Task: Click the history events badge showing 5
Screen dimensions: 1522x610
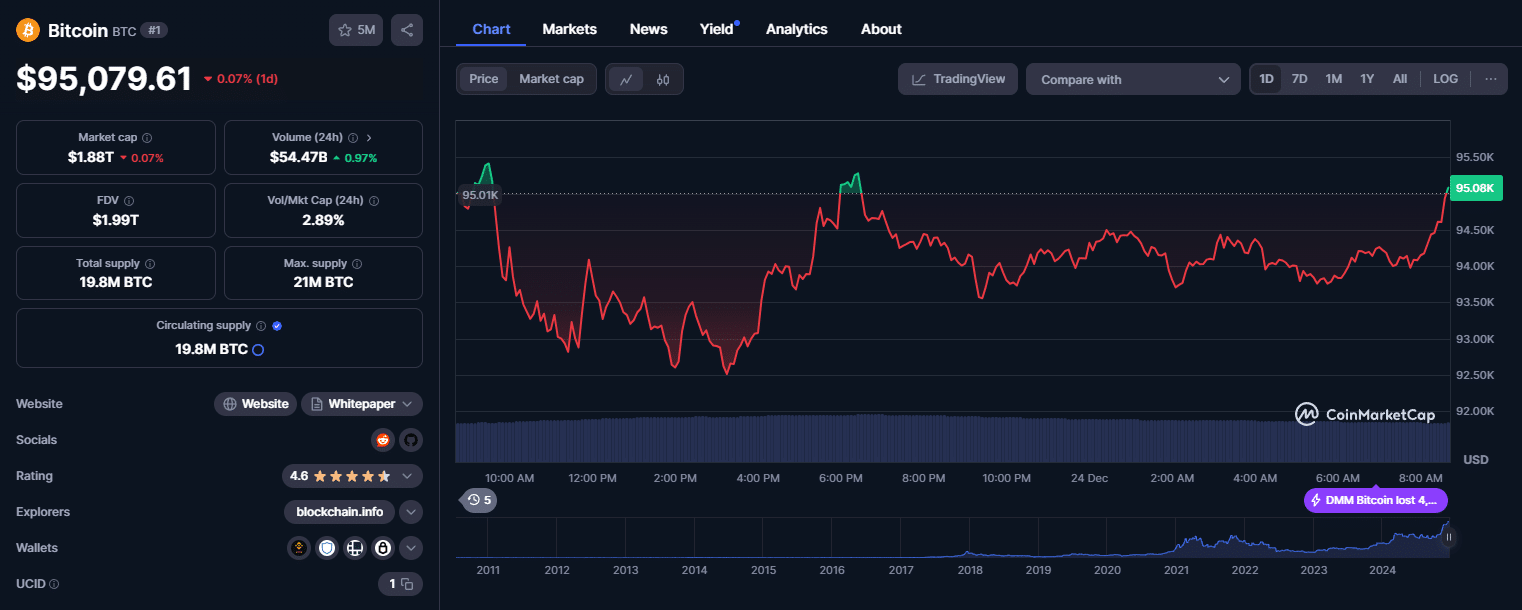Action: (479, 500)
